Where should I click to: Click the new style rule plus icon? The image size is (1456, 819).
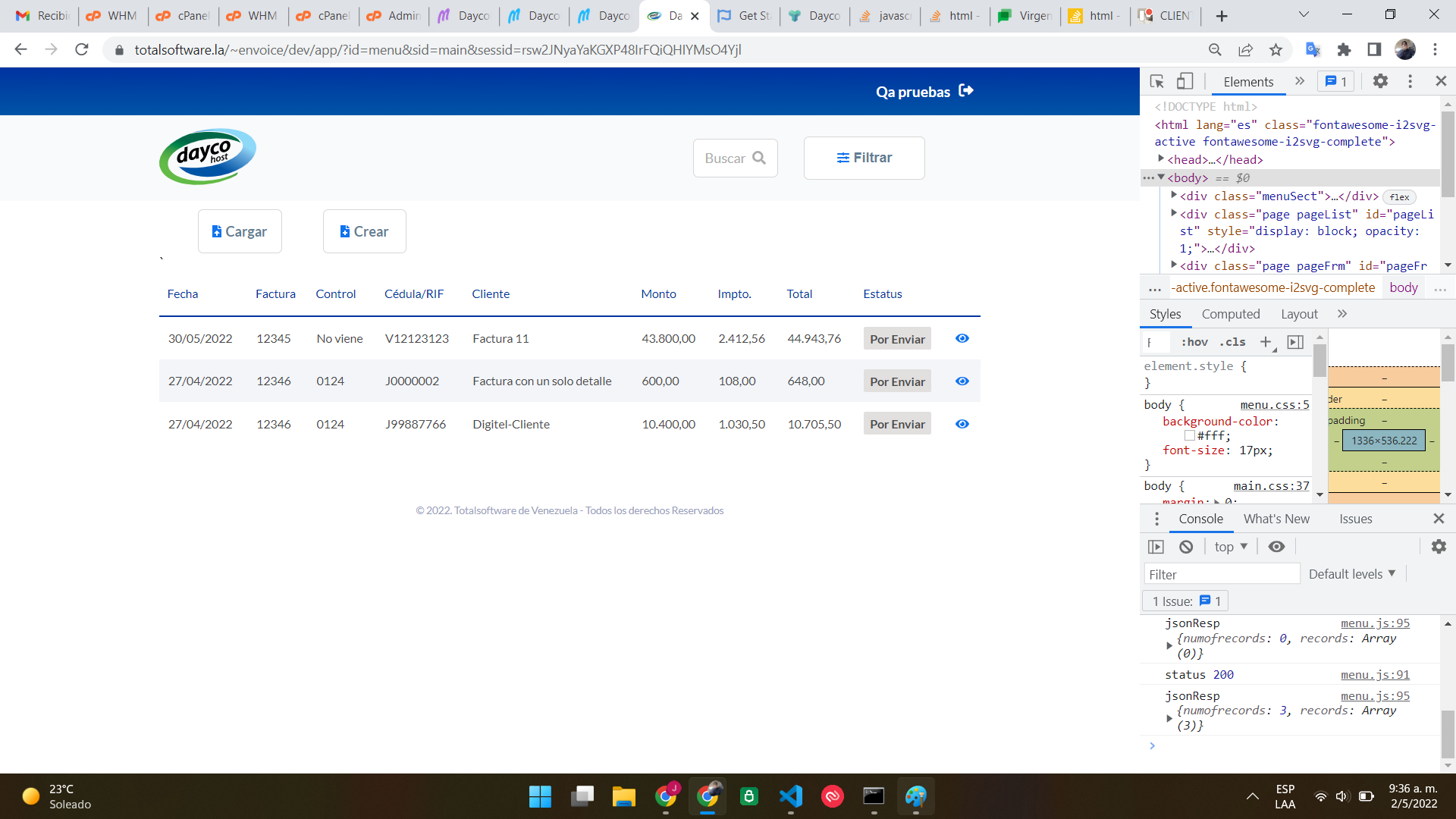click(x=1266, y=342)
